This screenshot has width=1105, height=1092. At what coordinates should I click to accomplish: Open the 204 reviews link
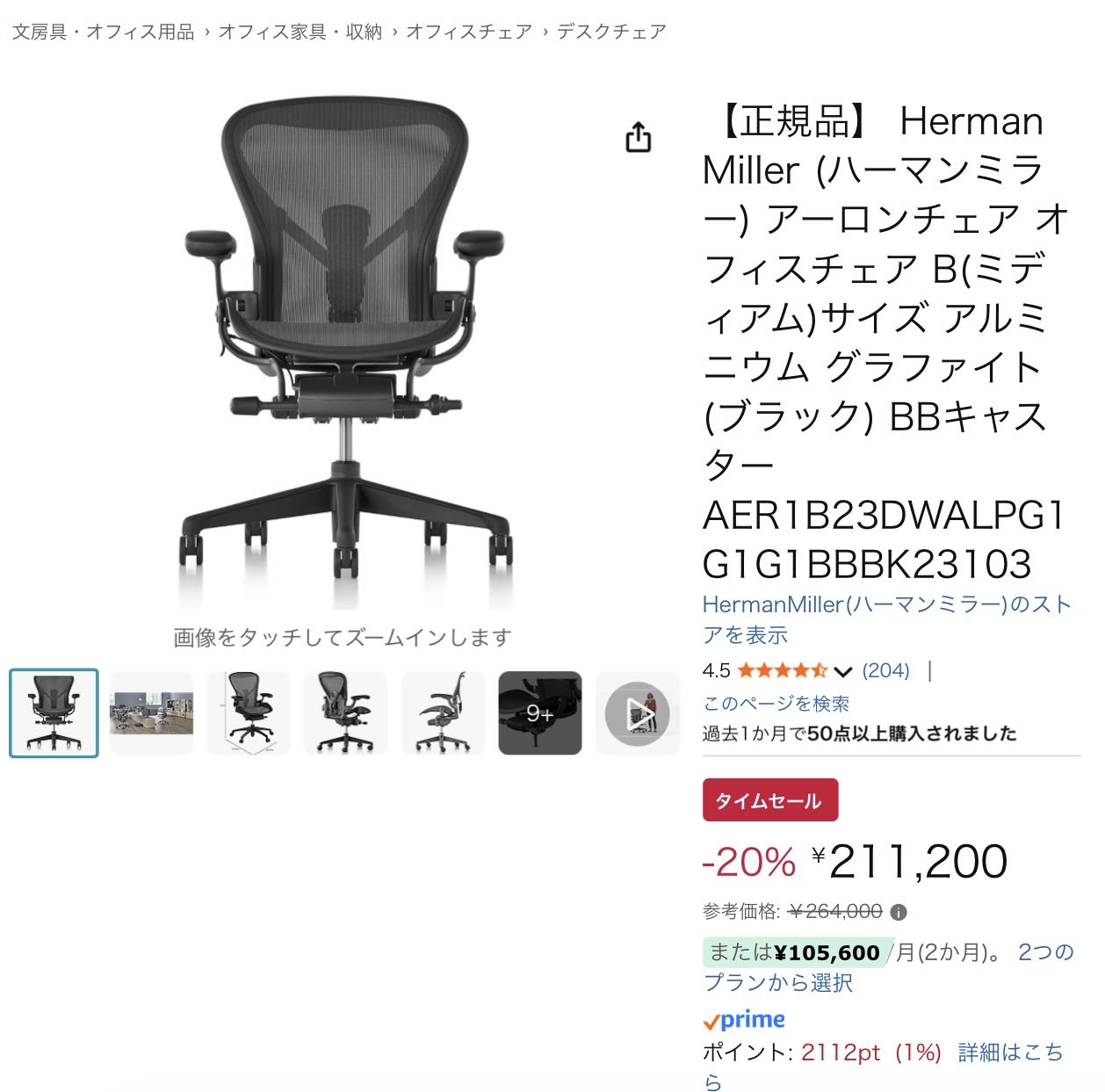pos(885,670)
